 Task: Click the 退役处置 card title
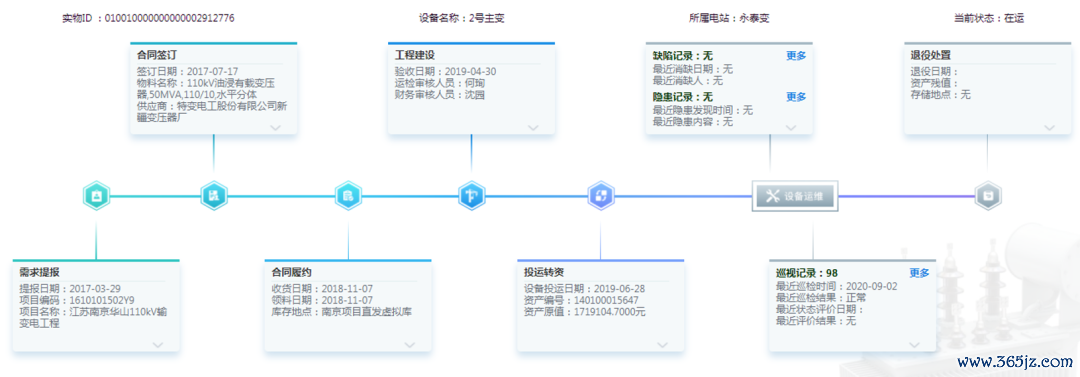tap(931, 55)
